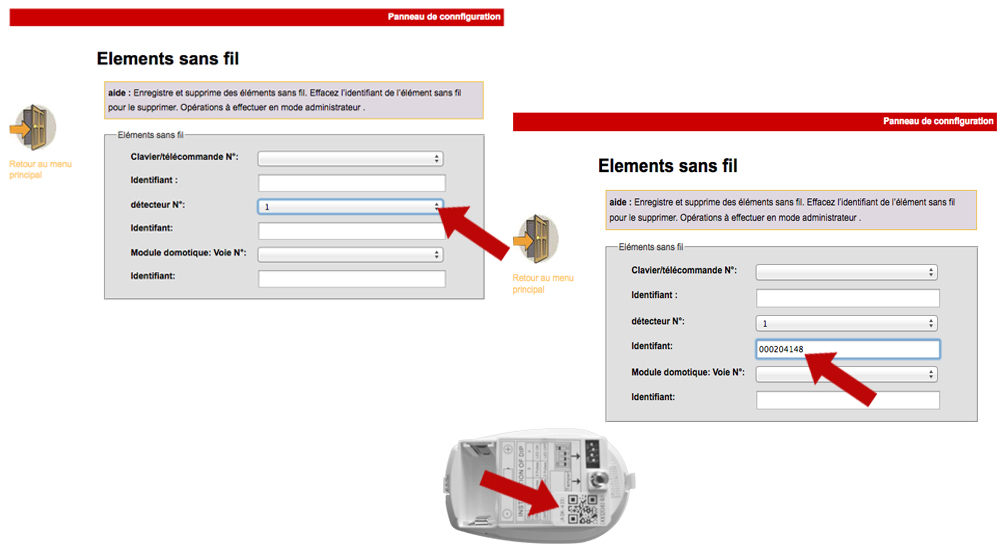Open Module domotique Voie N° dropdown, right panel
Viewport: 1000px width, 550px height.
point(846,374)
